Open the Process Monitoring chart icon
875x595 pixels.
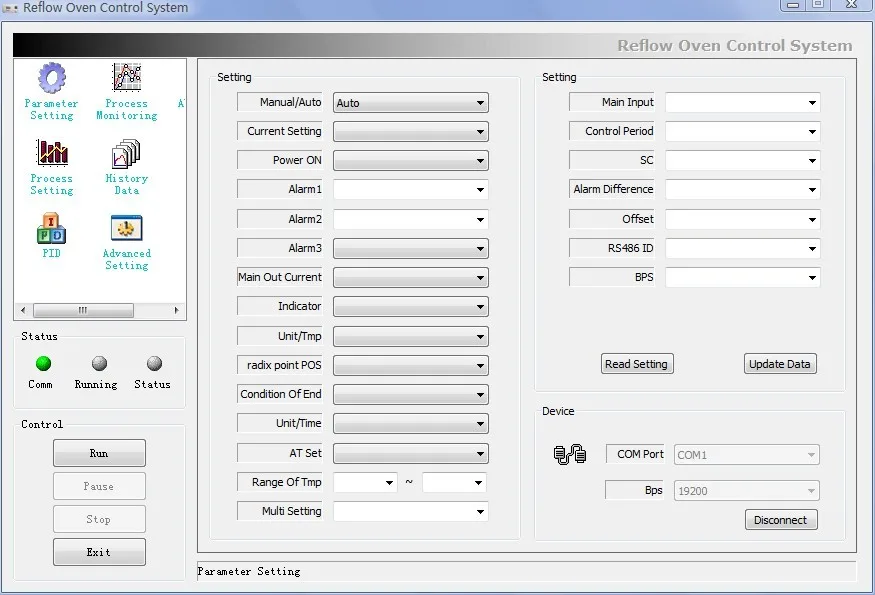tap(126, 78)
